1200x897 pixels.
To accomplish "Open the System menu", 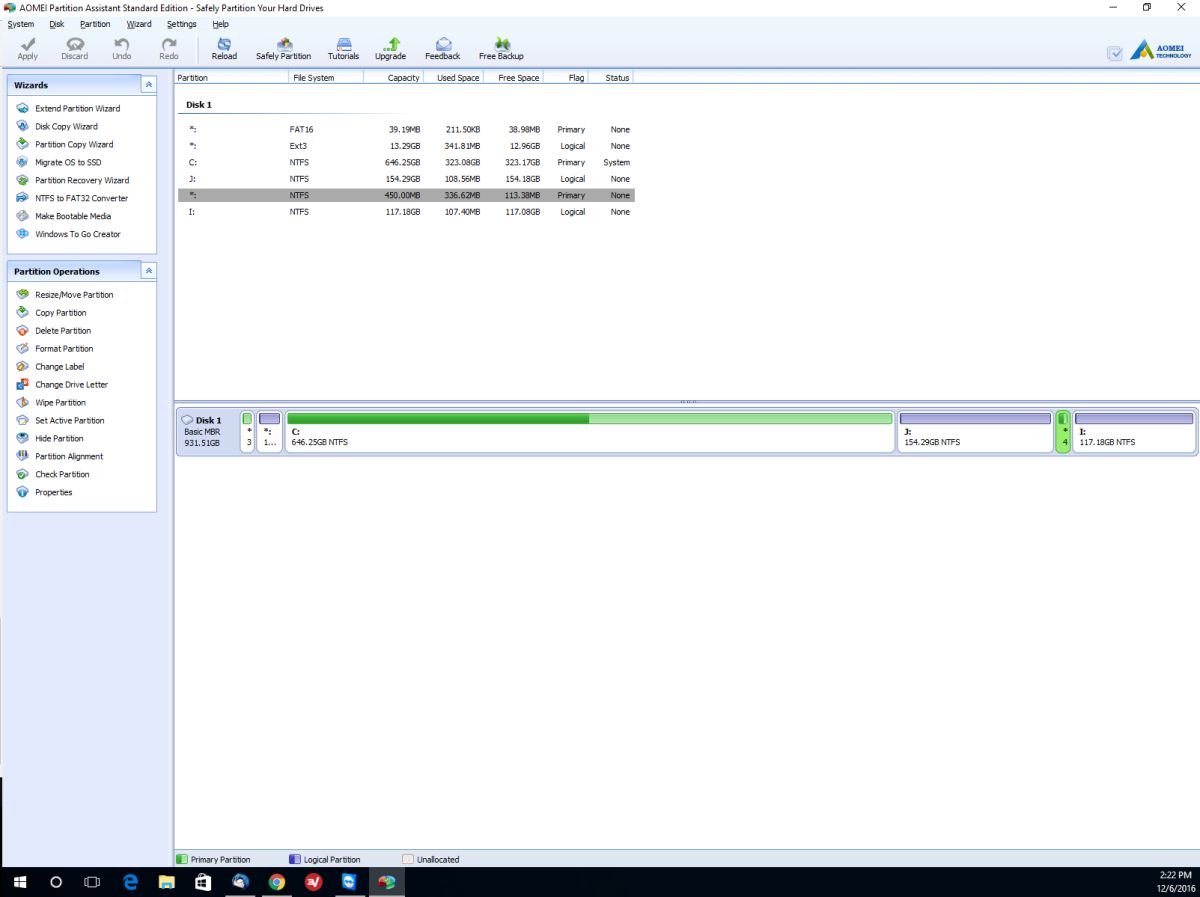I will 21,24.
